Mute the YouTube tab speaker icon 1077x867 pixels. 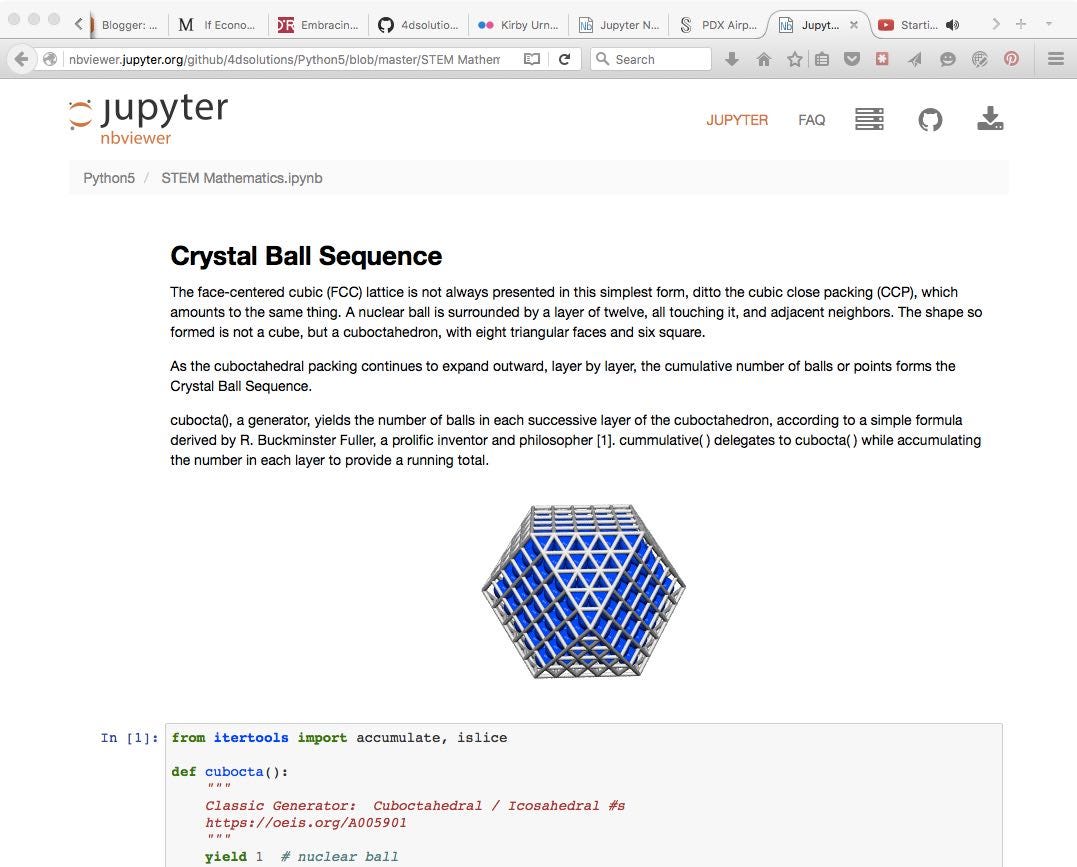(x=953, y=25)
